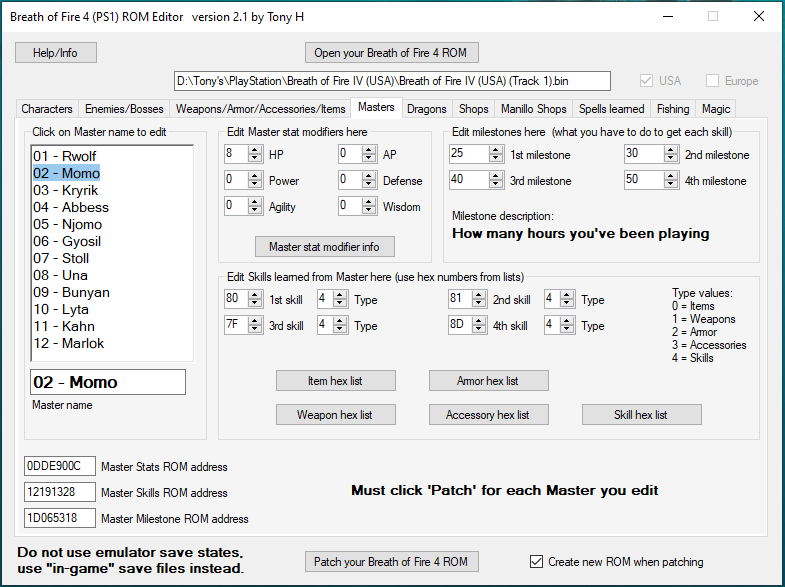785x587 pixels.
Task: Click the 1st milestone number field
Action: point(469,154)
